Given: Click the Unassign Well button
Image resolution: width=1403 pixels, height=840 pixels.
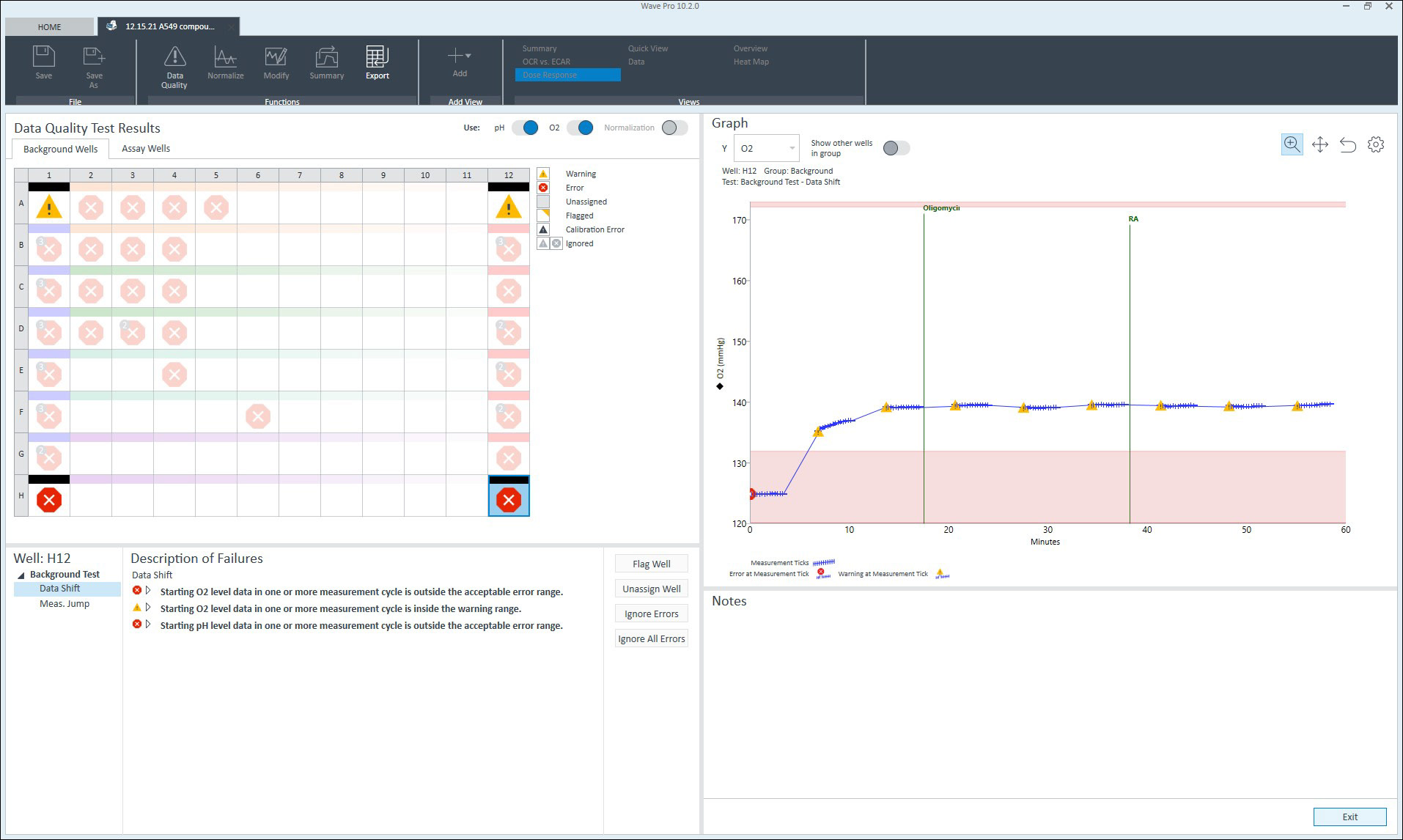Looking at the screenshot, I should pos(651,589).
